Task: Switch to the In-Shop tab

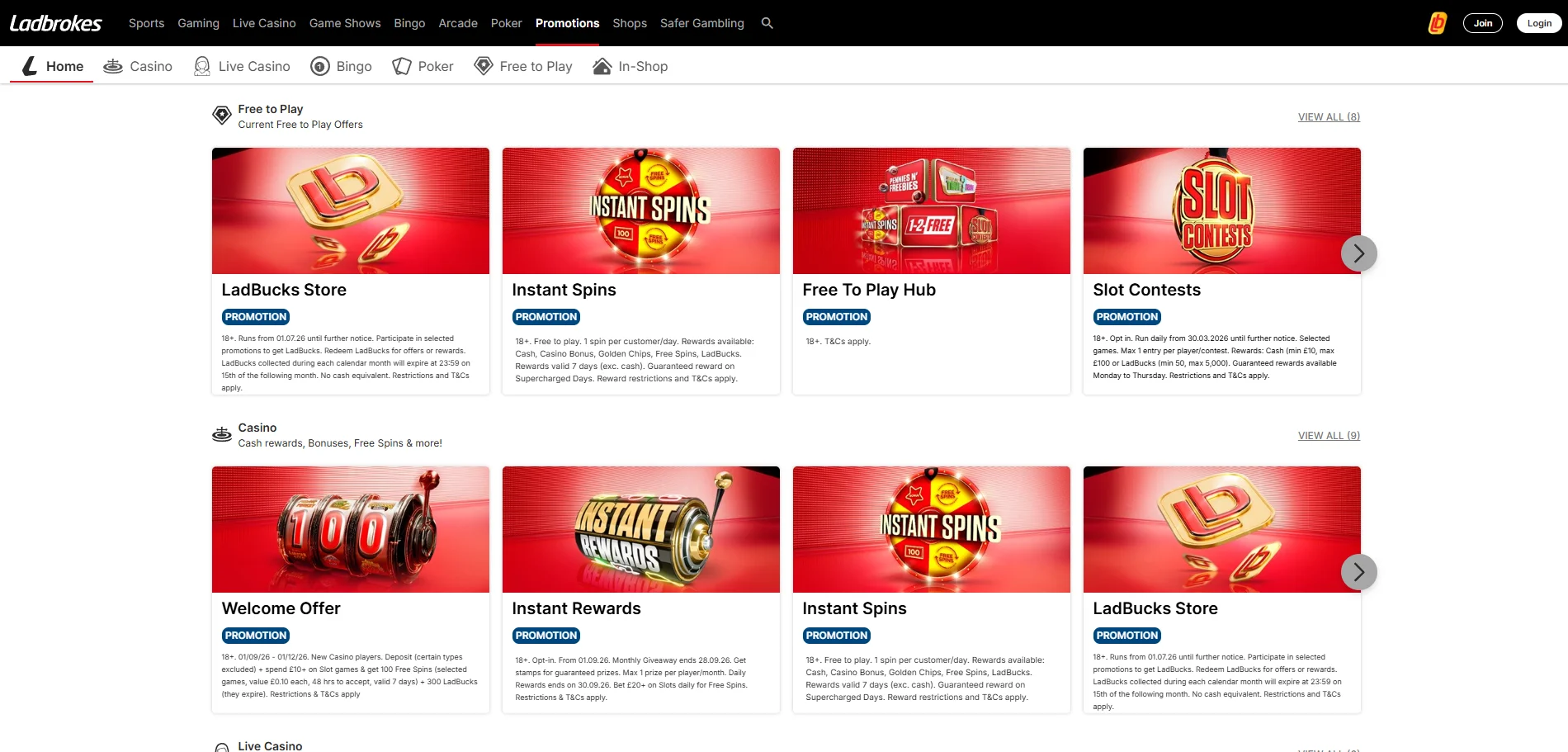Action: coord(631,66)
